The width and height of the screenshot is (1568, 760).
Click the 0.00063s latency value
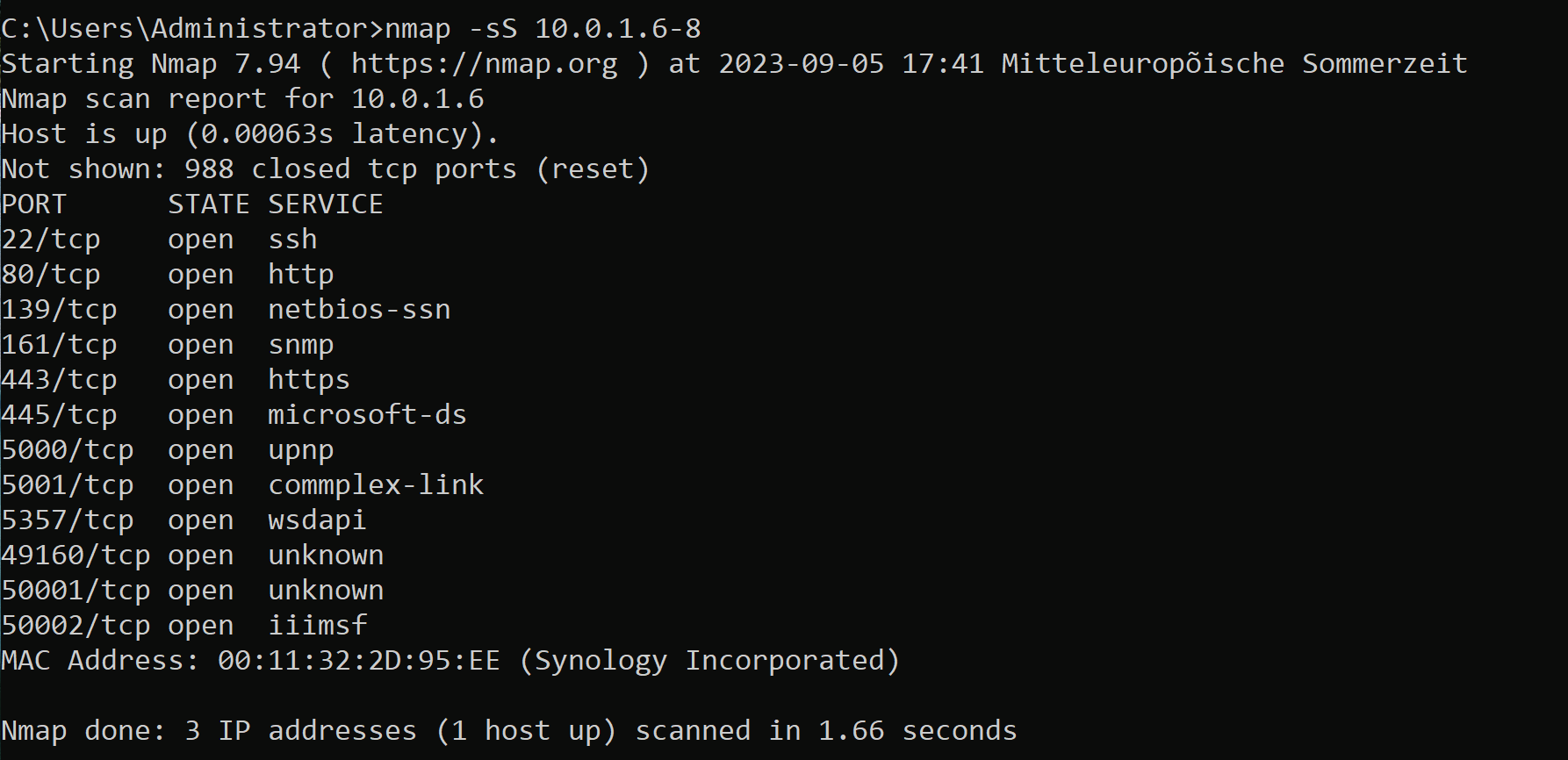pyautogui.click(x=267, y=134)
